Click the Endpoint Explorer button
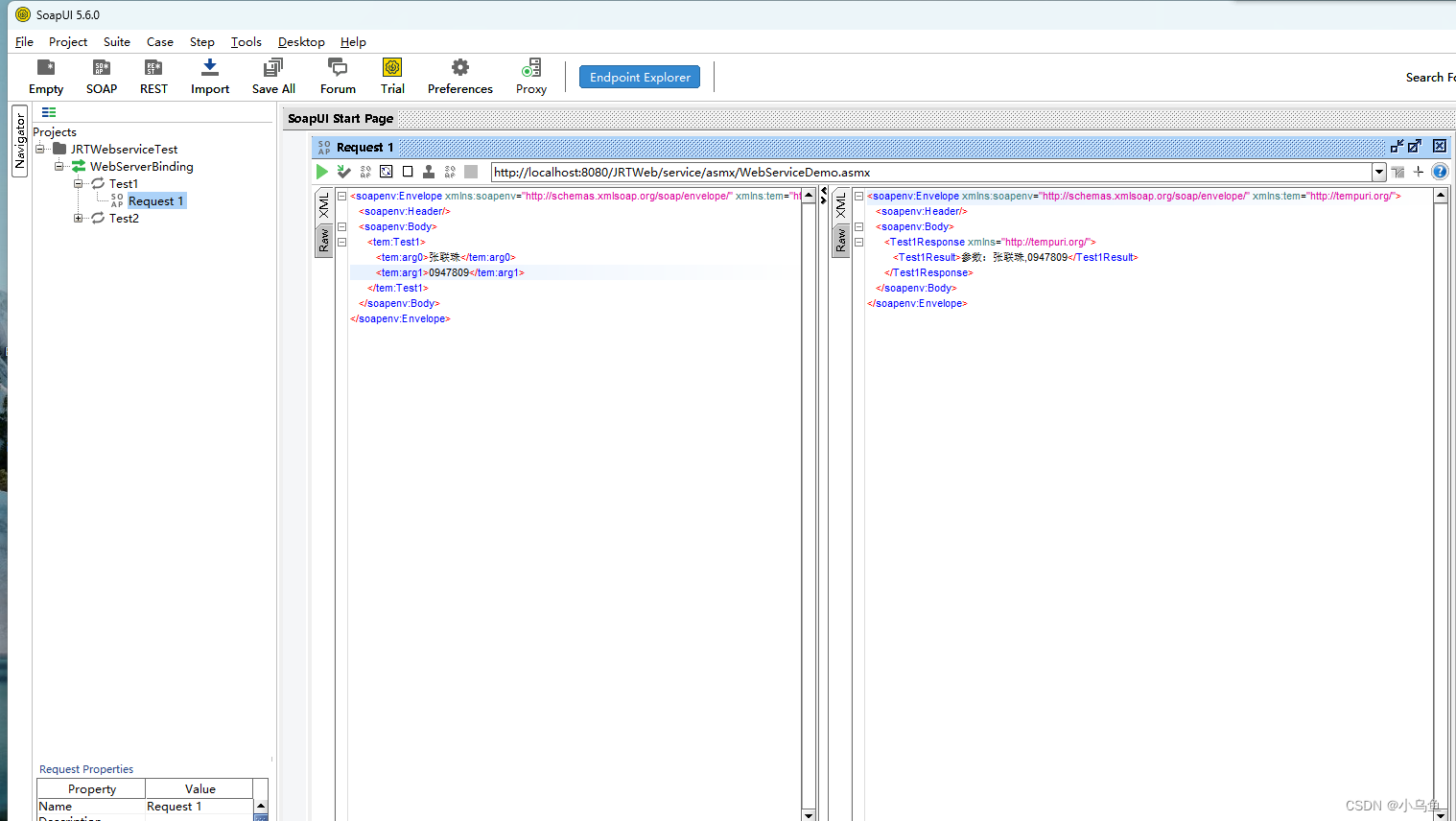Image resolution: width=1456 pixels, height=821 pixels. (640, 77)
